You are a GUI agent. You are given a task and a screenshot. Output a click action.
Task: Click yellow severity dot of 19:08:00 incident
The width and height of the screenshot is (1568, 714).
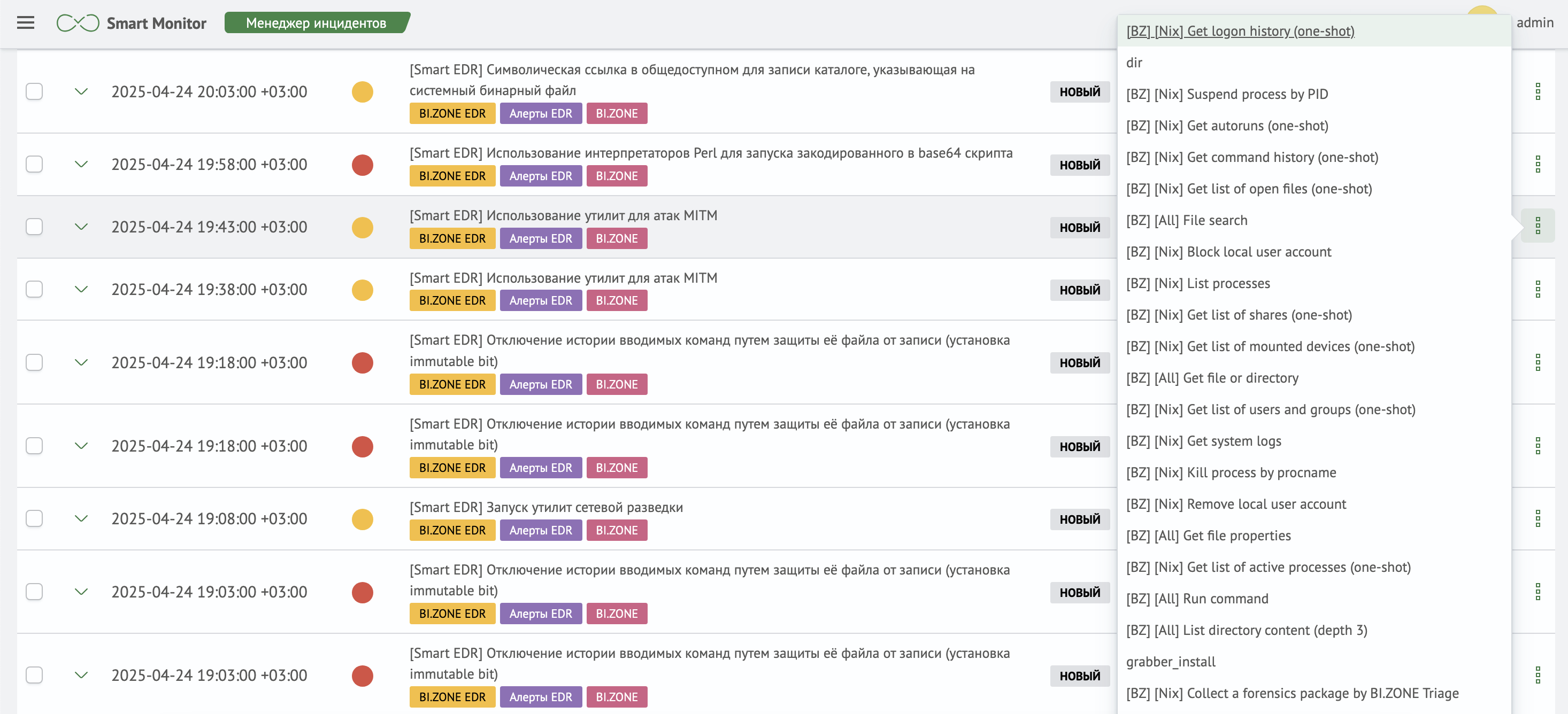coord(362,519)
